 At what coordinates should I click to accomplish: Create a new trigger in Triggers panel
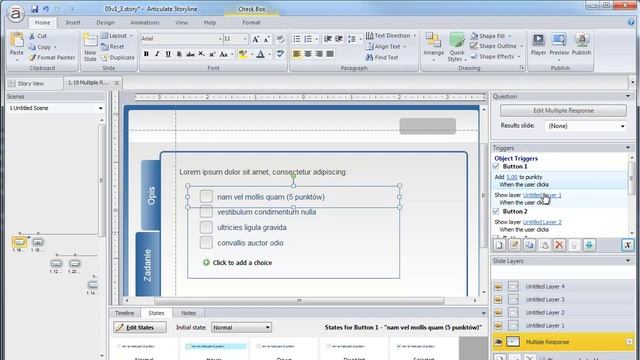[x=500, y=245]
